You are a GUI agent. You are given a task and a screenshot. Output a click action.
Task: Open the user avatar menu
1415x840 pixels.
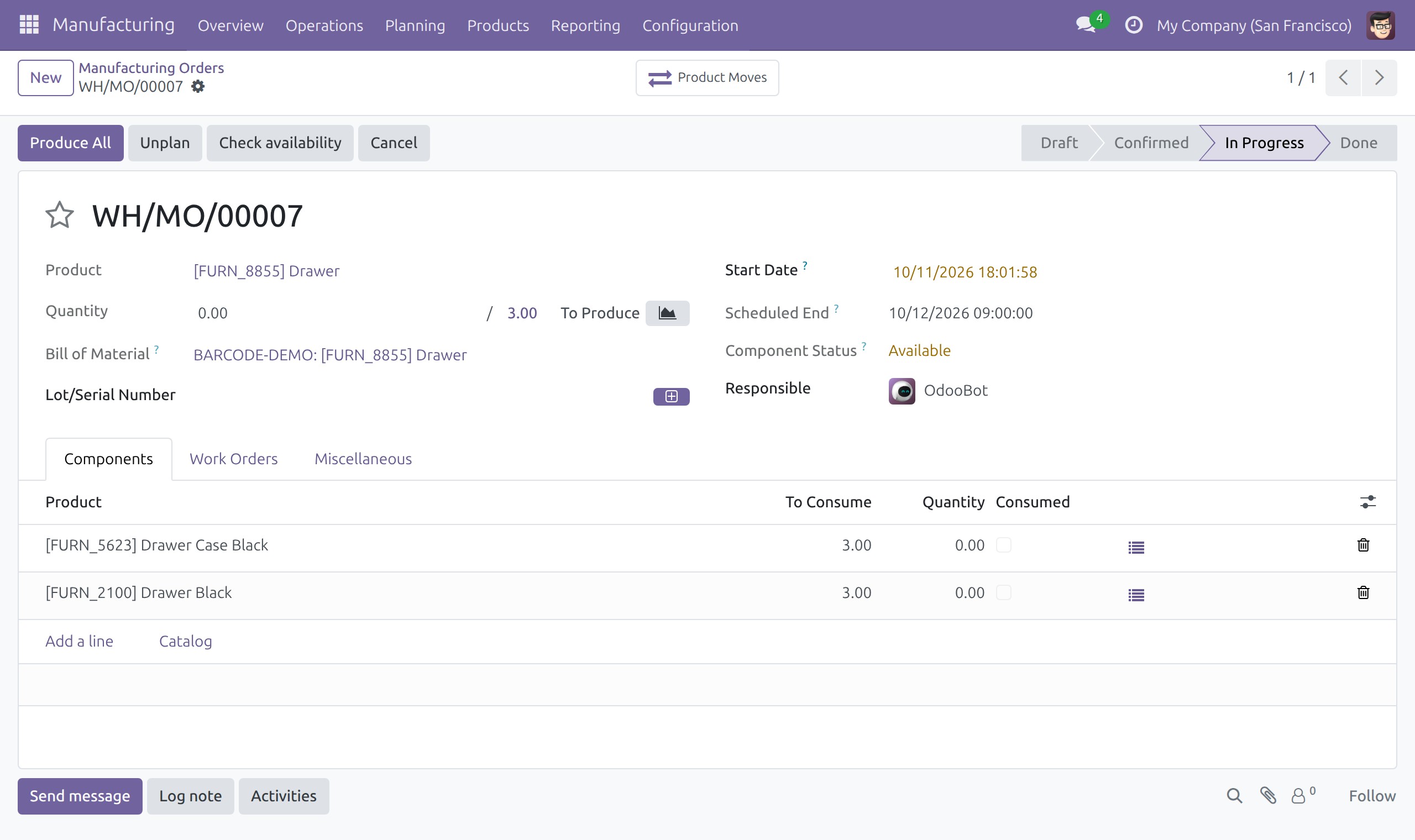pyautogui.click(x=1381, y=25)
